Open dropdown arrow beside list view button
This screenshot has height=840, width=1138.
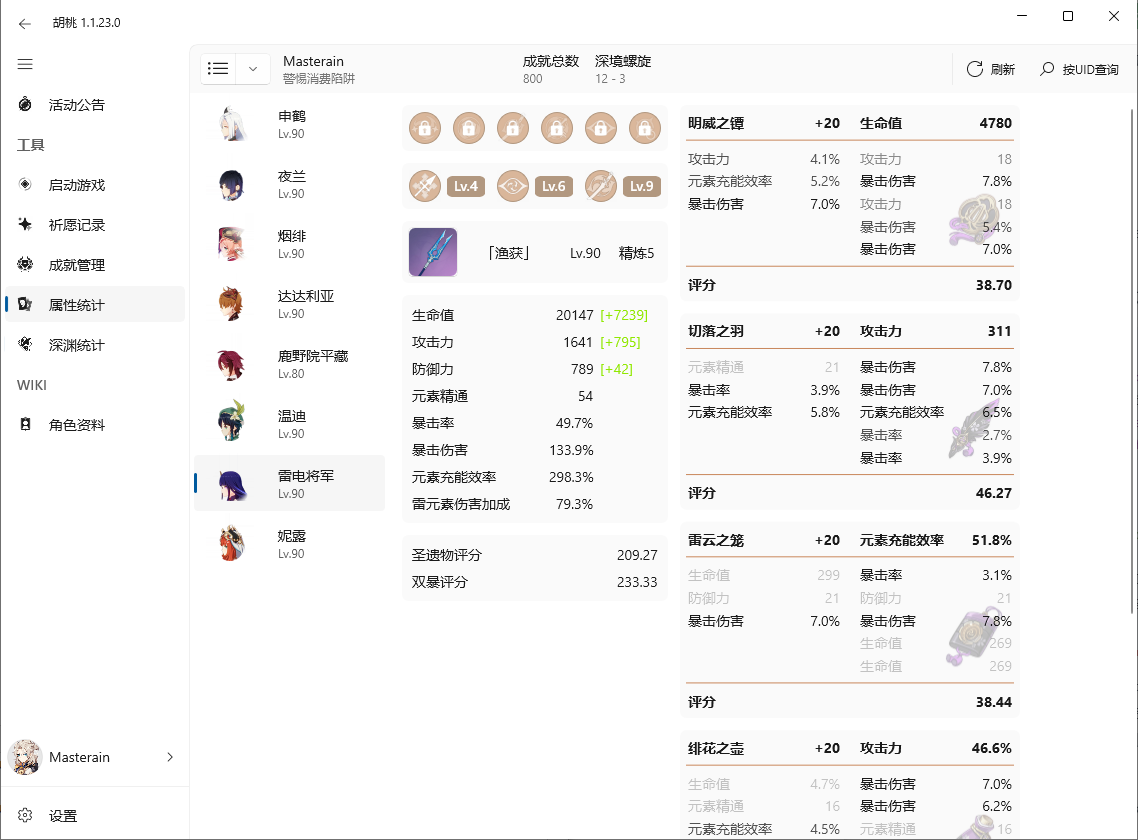pos(253,68)
